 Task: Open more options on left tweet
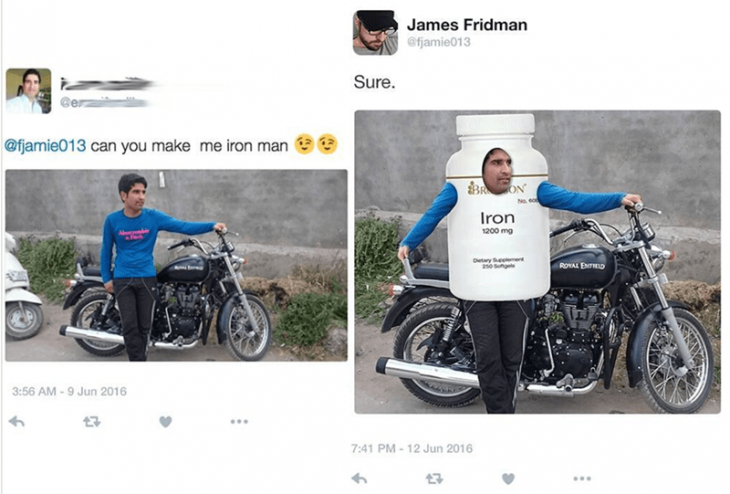(239, 422)
